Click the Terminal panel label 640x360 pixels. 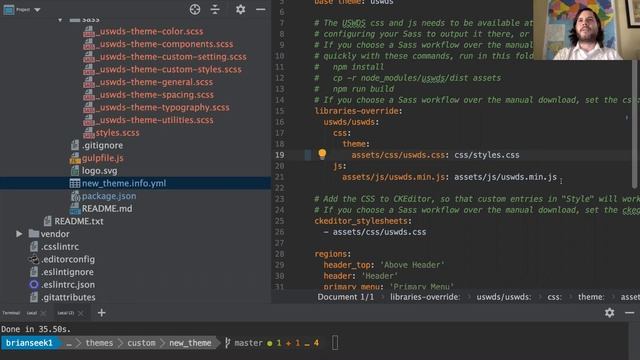[x=11, y=313]
